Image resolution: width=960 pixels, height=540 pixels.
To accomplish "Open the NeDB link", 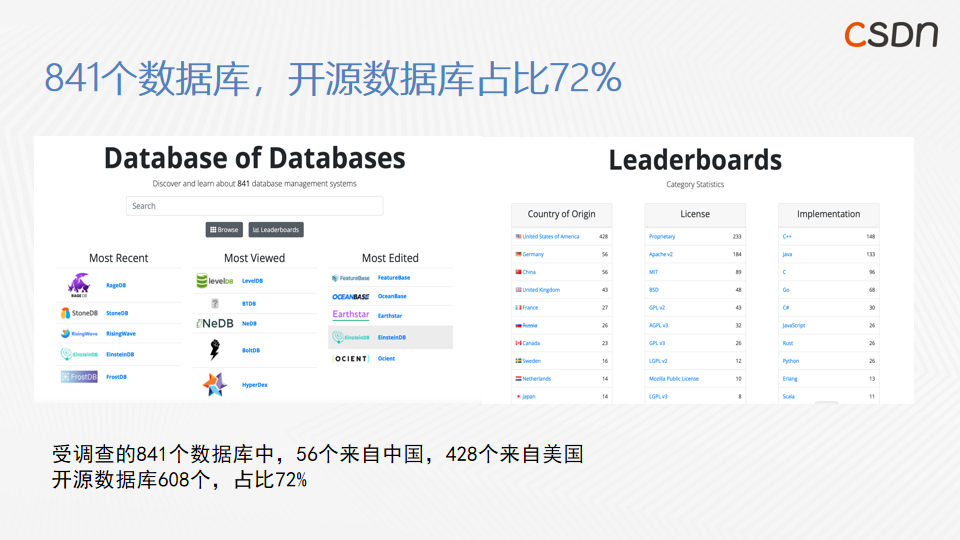I will [249, 323].
